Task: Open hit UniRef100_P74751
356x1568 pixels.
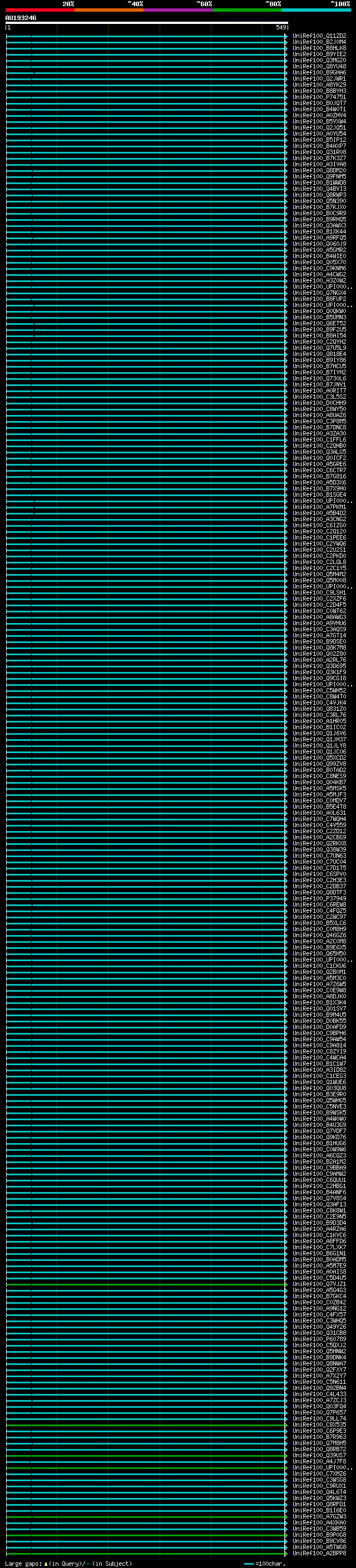Action: tap(319, 97)
